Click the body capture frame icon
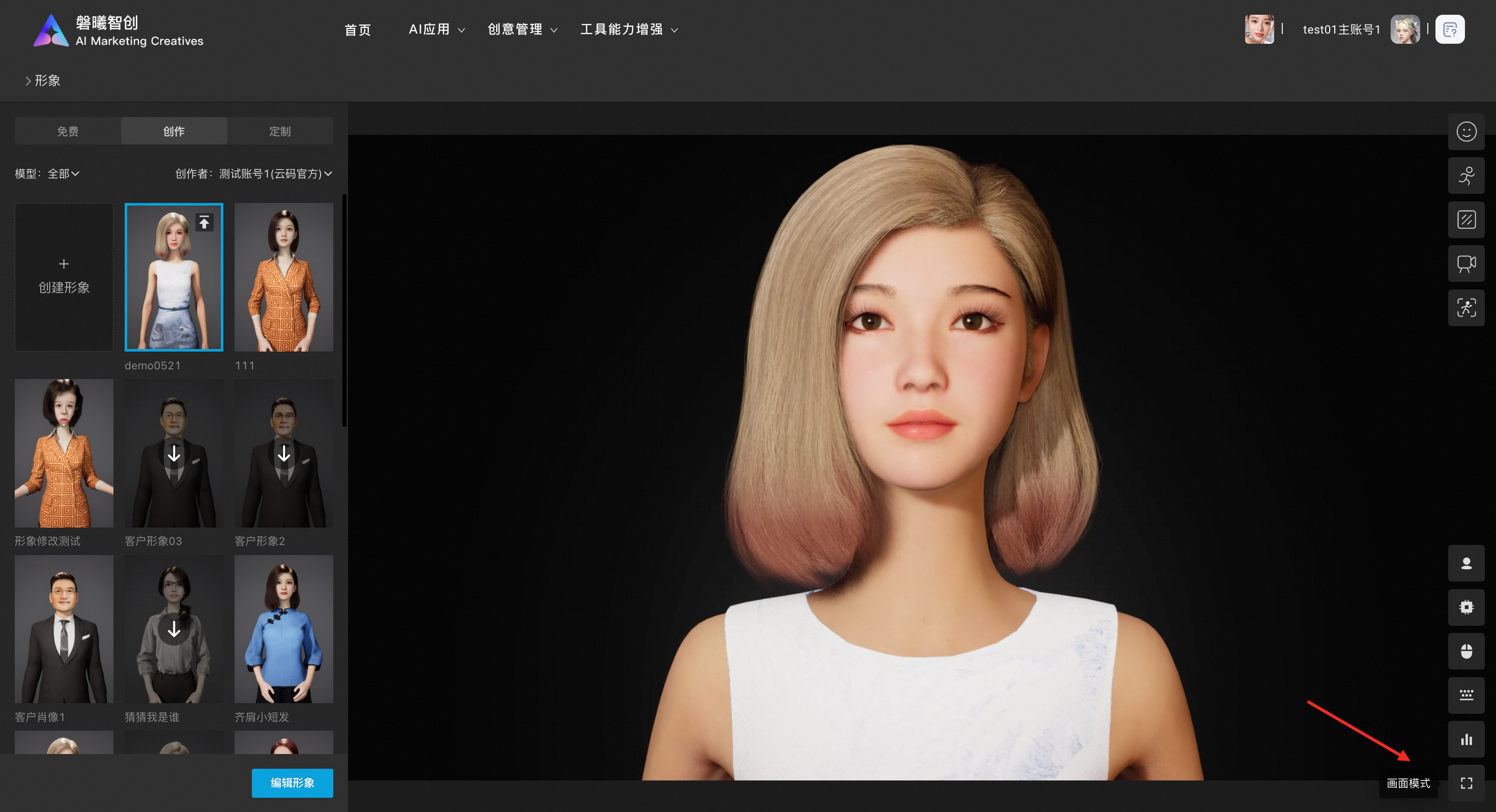Viewport: 1496px width, 812px height. click(x=1466, y=308)
